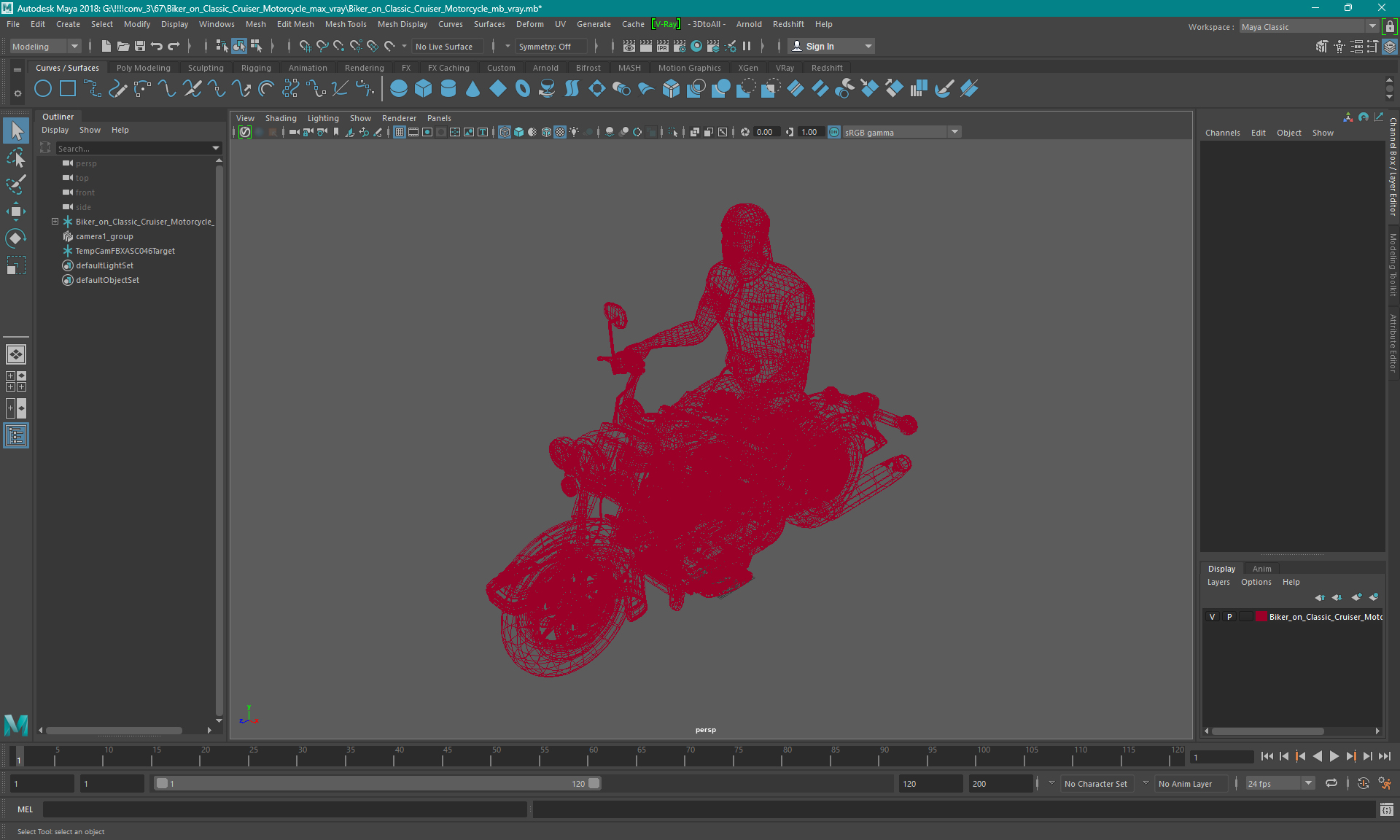Toggle use all lights in viewport toolbar
The height and width of the screenshot is (840, 1400).
(x=575, y=132)
